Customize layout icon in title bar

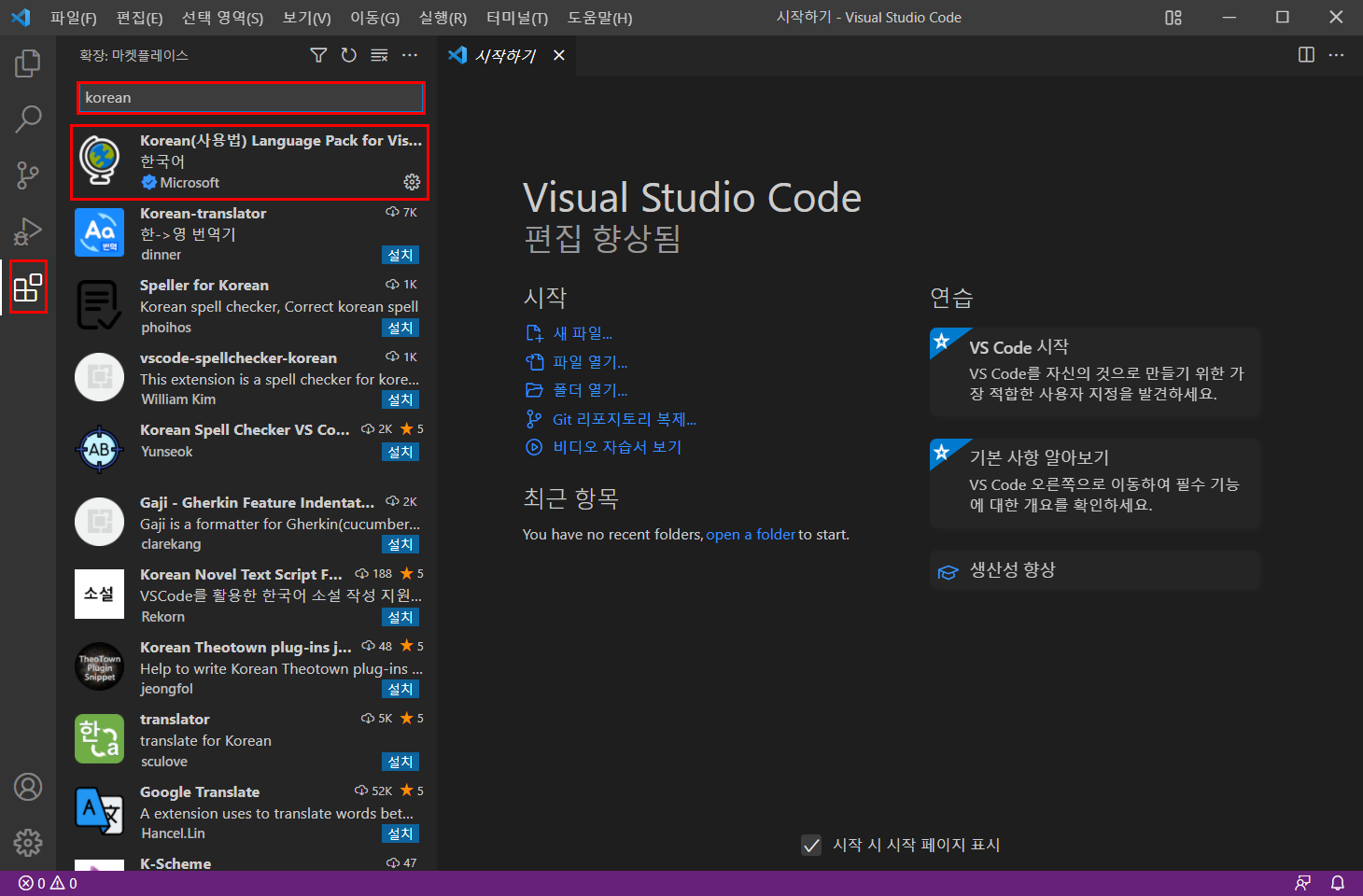(1173, 17)
